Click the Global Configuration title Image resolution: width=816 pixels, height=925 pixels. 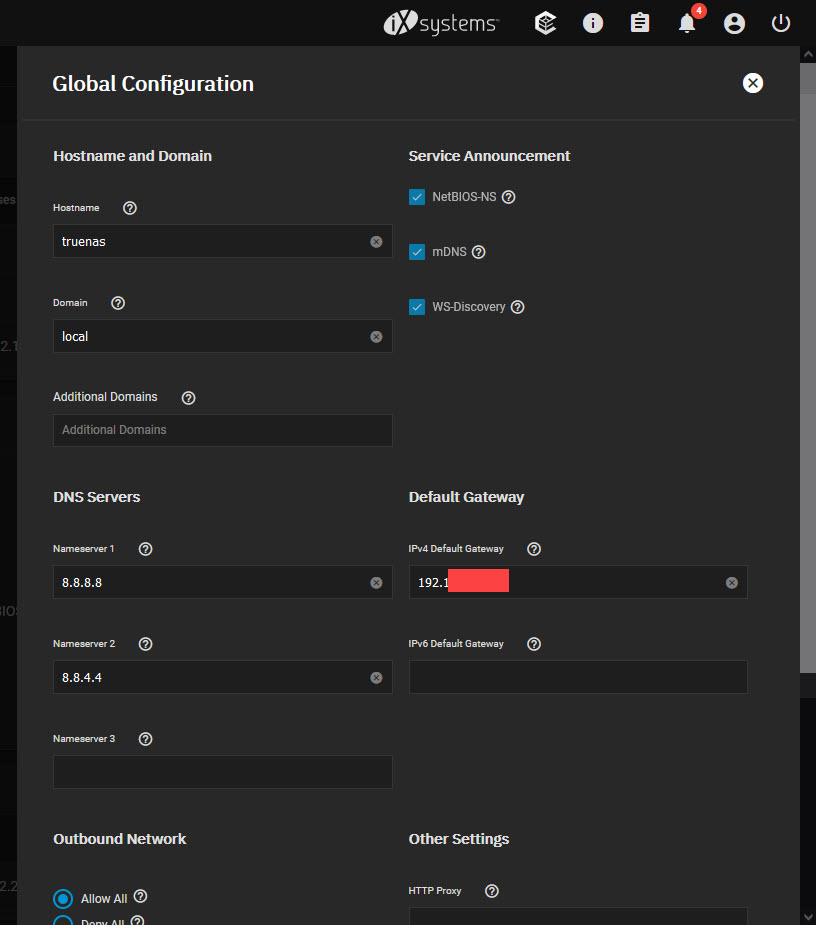153,84
